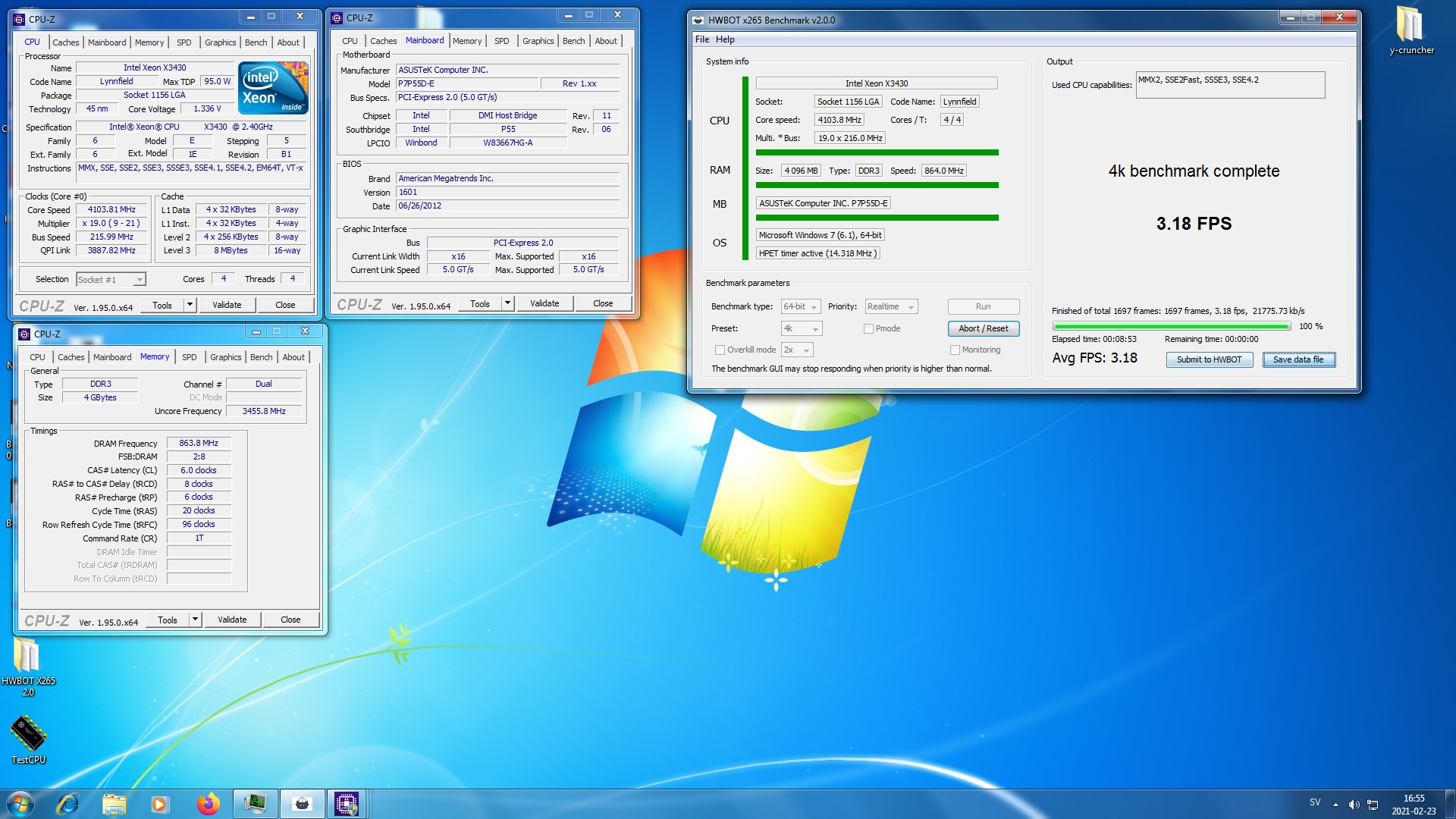This screenshot has width=1456, height=819.
Task: Launch Firefox from the taskbar
Action: click(x=208, y=804)
